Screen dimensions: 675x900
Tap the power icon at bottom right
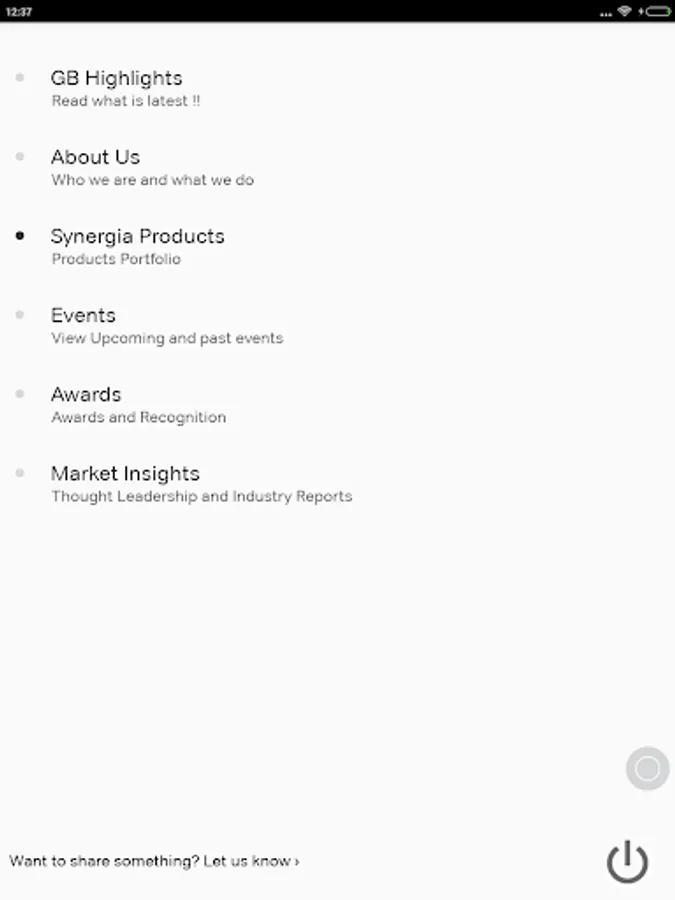point(628,861)
